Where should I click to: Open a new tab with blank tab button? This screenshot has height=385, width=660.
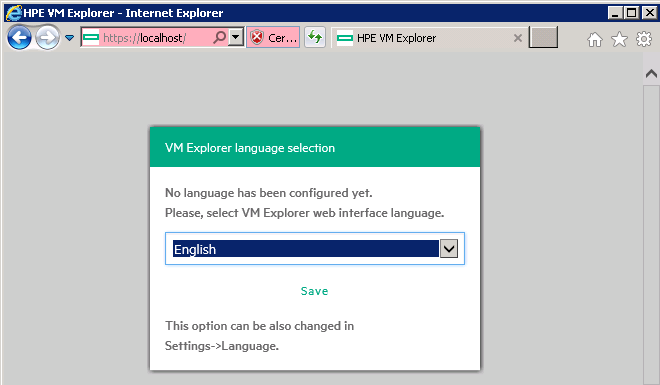(543, 37)
